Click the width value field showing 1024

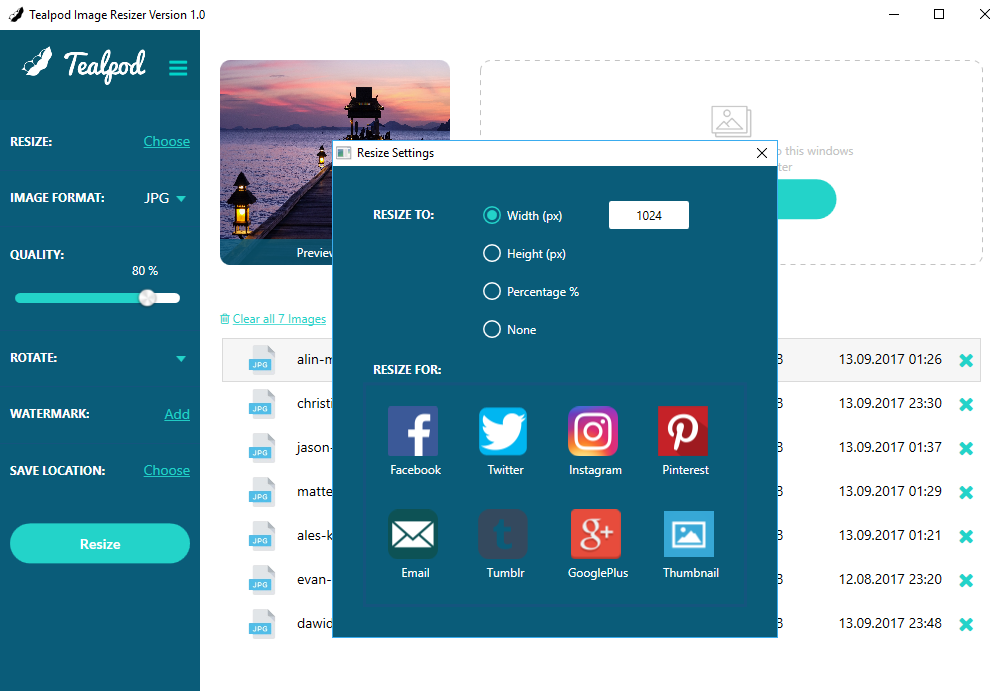click(x=649, y=215)
